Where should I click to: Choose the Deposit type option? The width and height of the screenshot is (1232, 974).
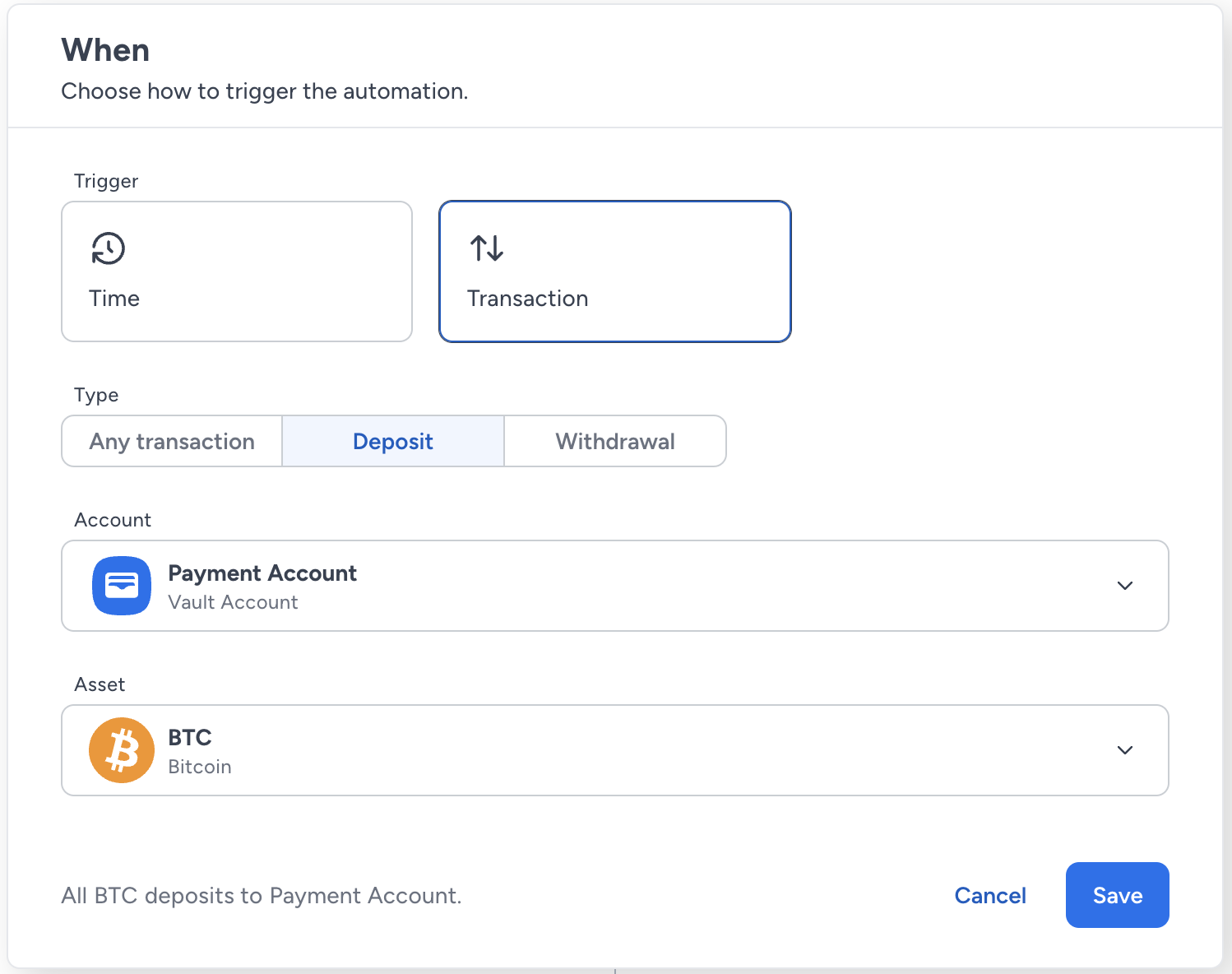(393, 441)
